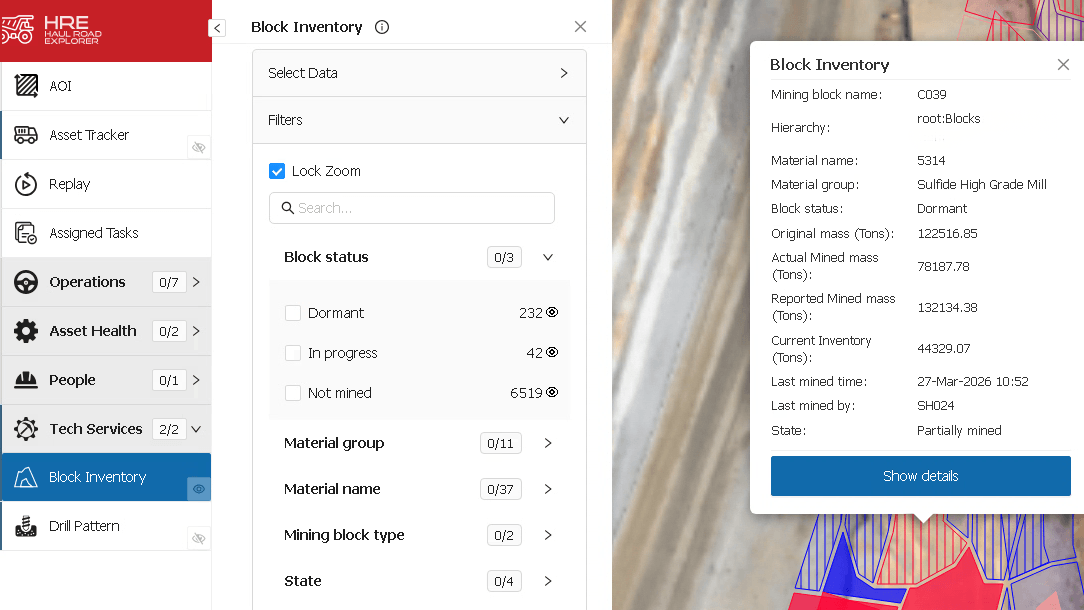Toggle Block Inventory layer visibility eye
Viewport: 1084px width, 610px height.
(199, 489)
